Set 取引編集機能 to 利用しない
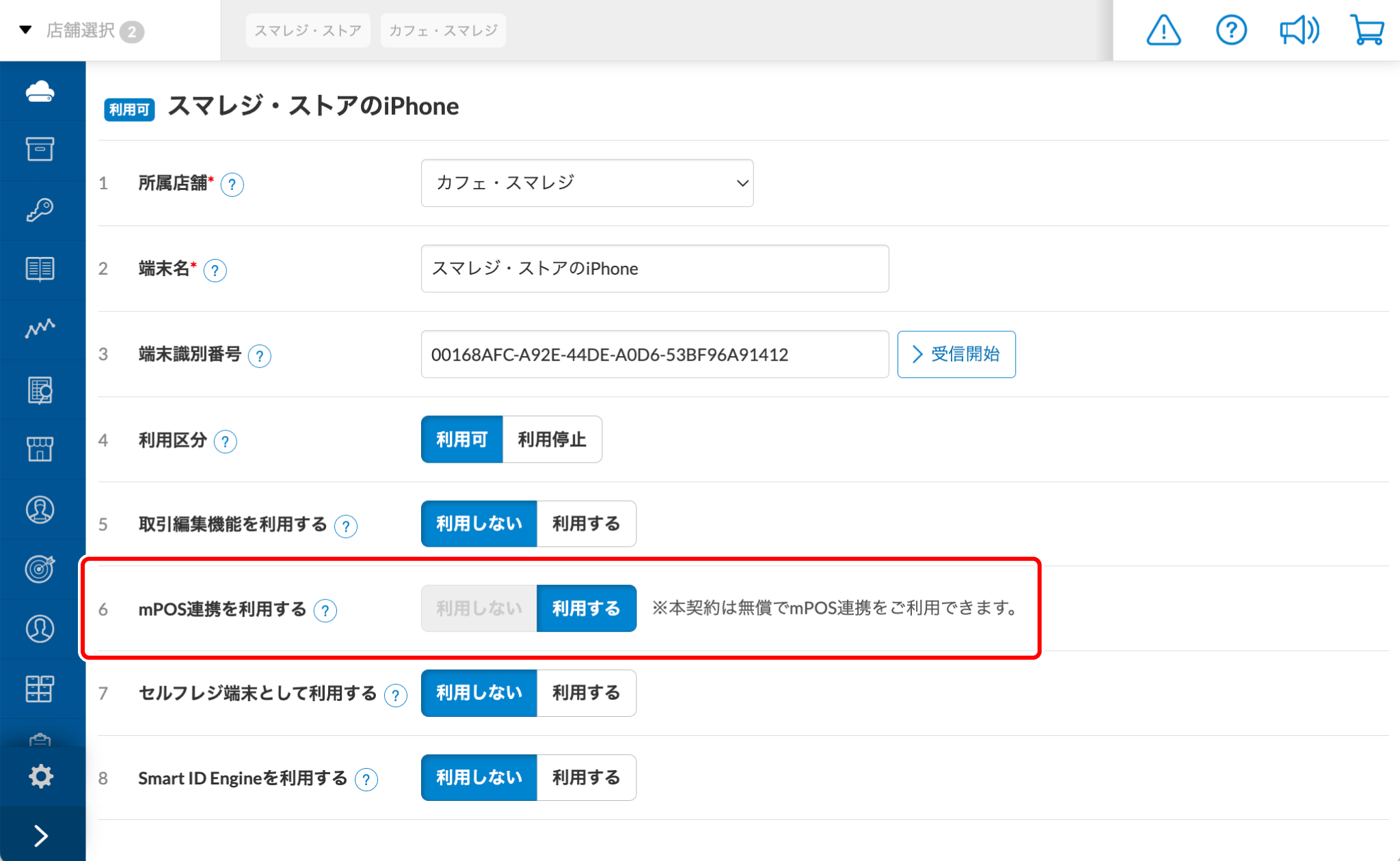 pos(479,523)
